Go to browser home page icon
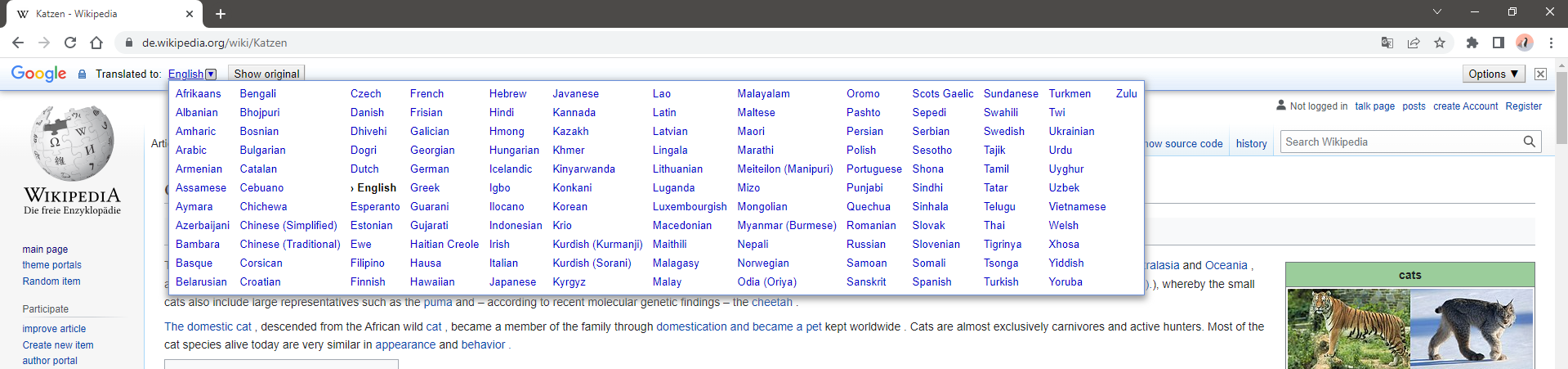 pos(96,43)
